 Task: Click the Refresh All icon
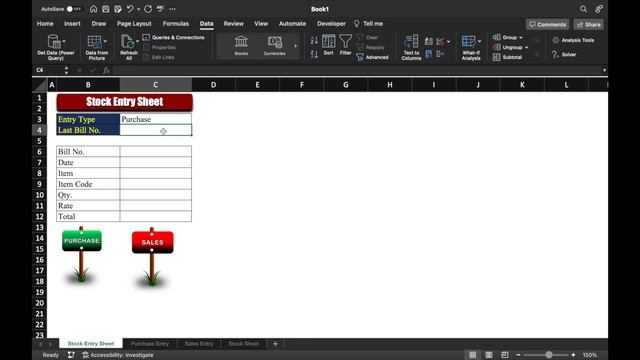[x=127, y=42]
